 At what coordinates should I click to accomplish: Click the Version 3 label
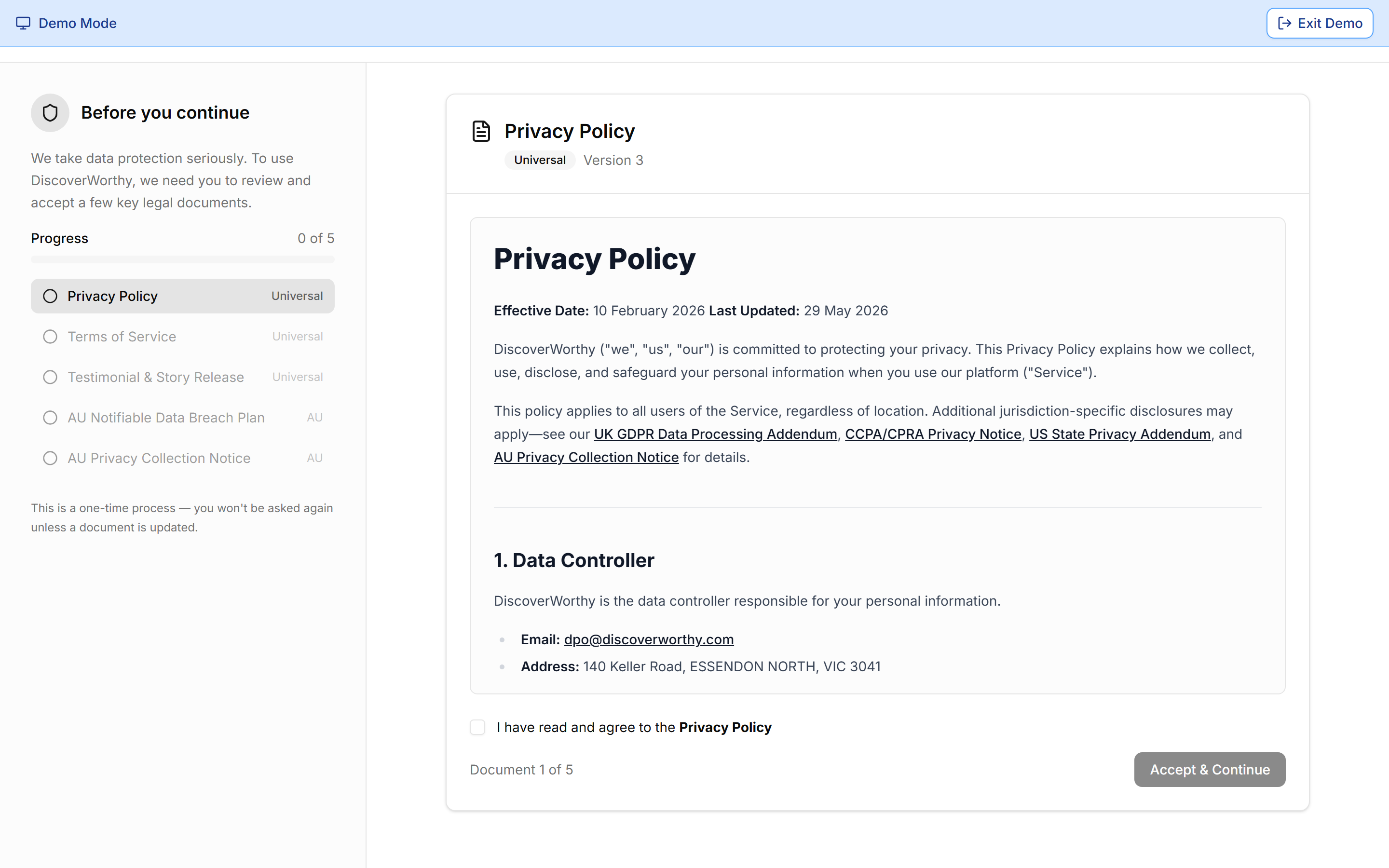[613, 160]
